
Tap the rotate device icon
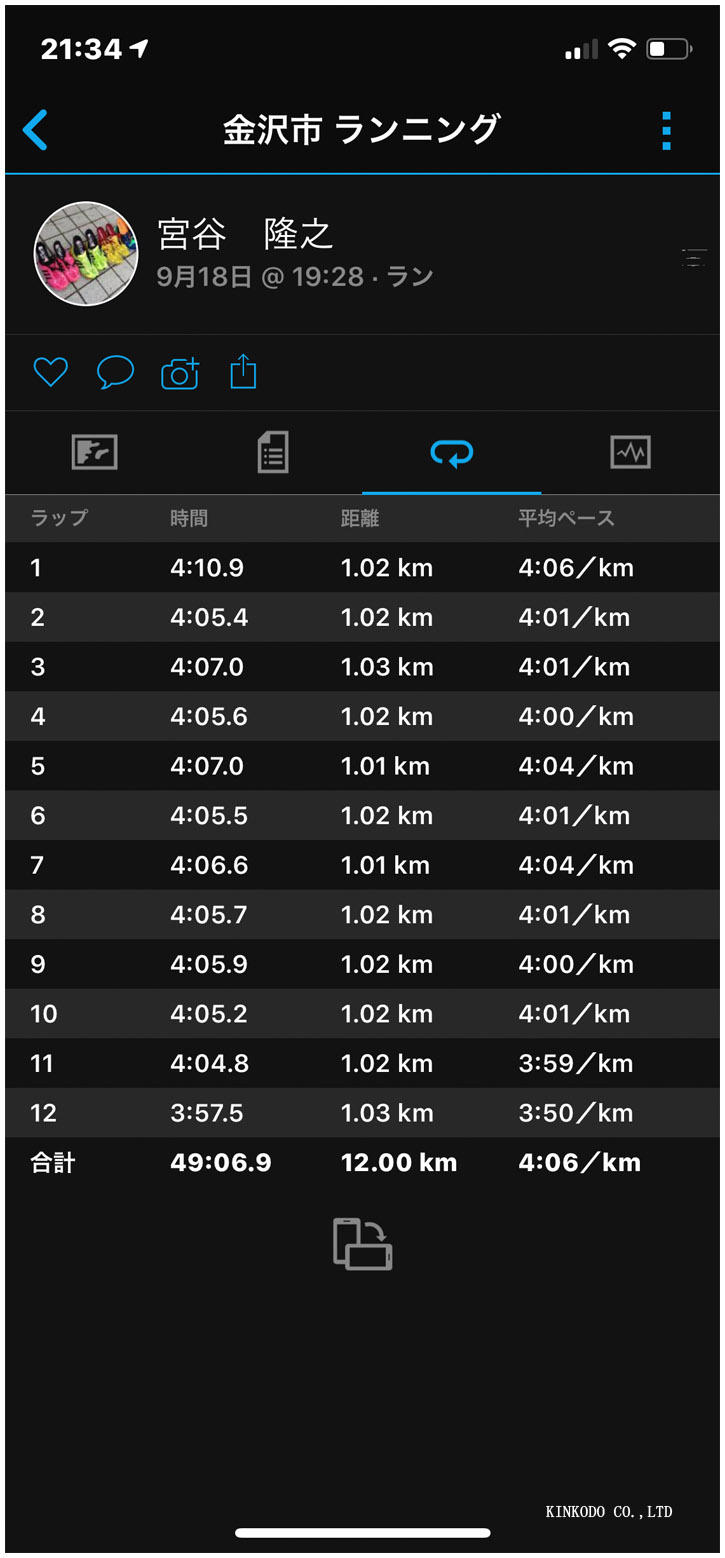click(362, 1244)
